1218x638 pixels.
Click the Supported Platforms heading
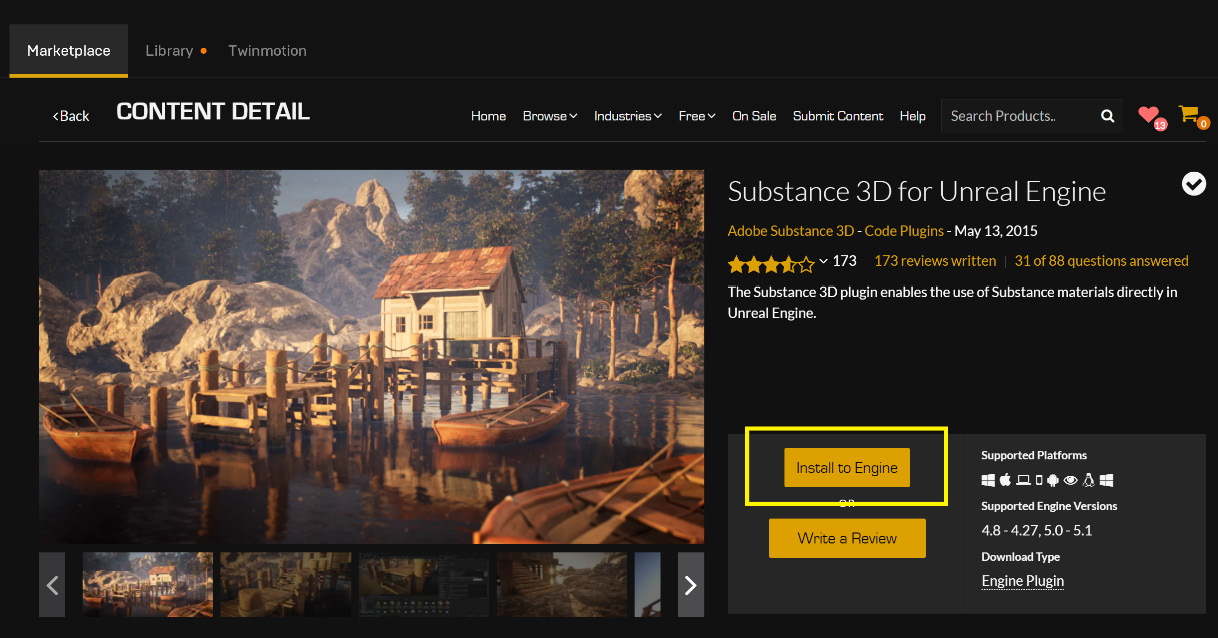click(x=1034, y=455)
